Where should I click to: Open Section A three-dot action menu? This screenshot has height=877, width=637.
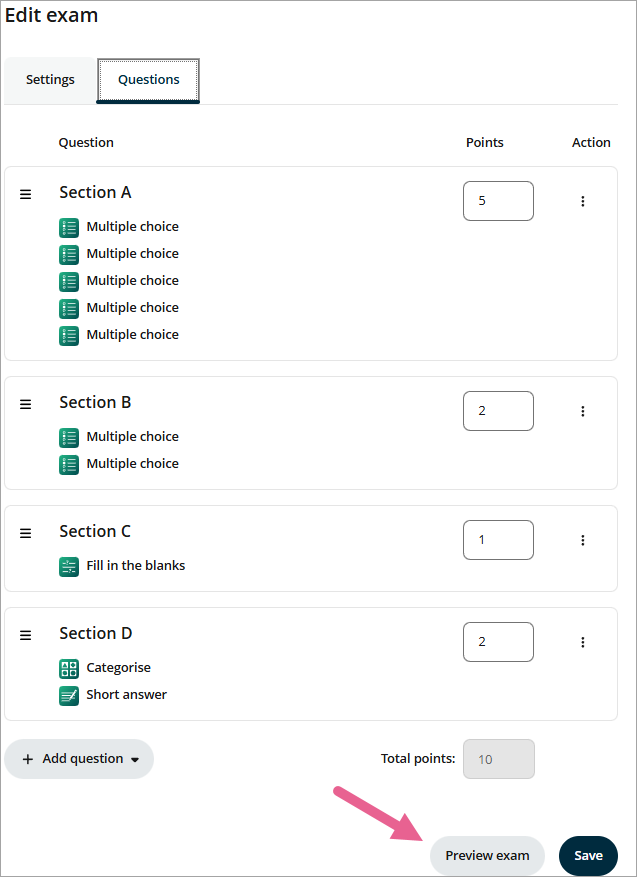pyautogui.click(x=583, y=201)
